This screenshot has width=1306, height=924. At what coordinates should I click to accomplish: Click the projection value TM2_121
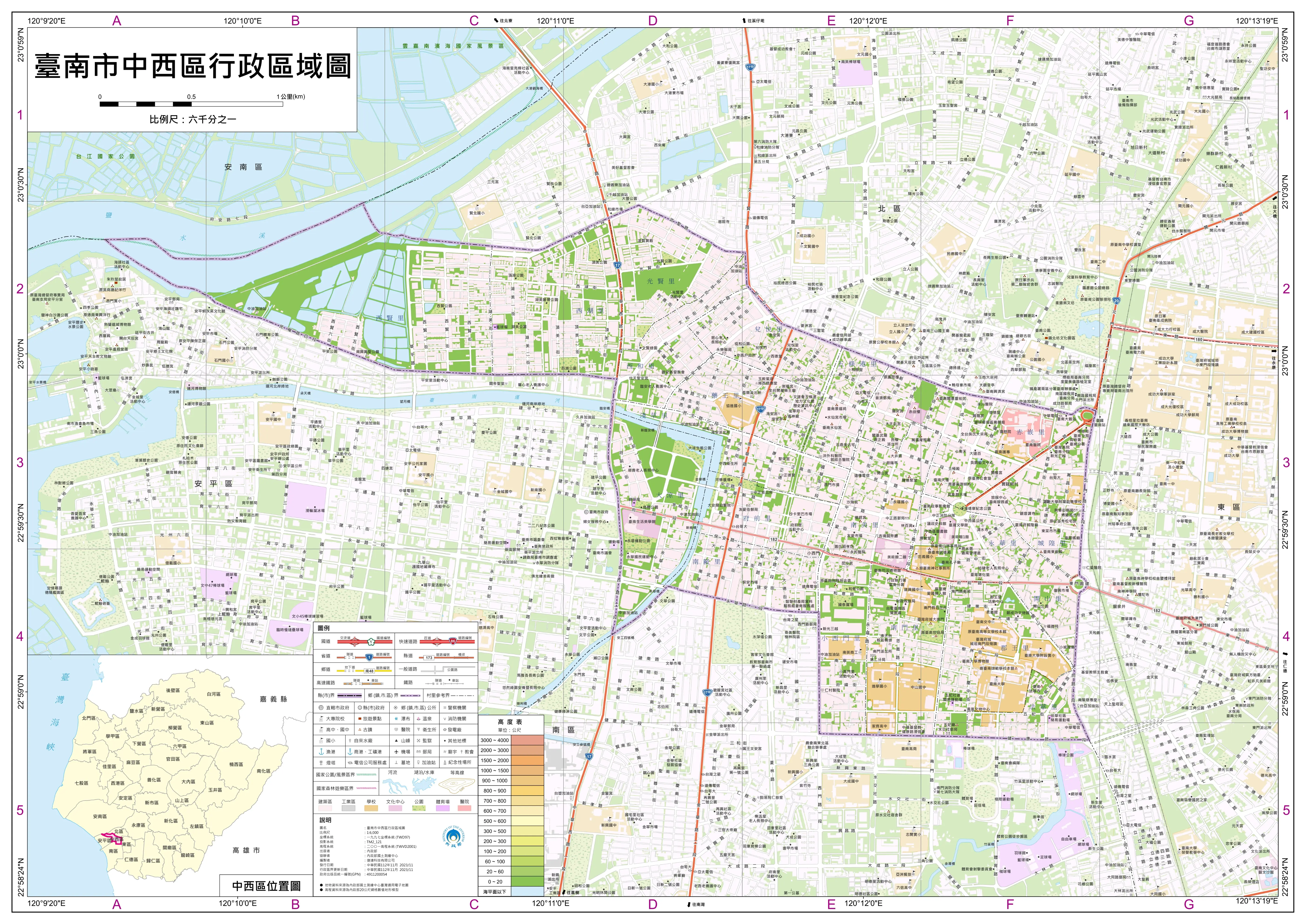click(x=374, y=842)
